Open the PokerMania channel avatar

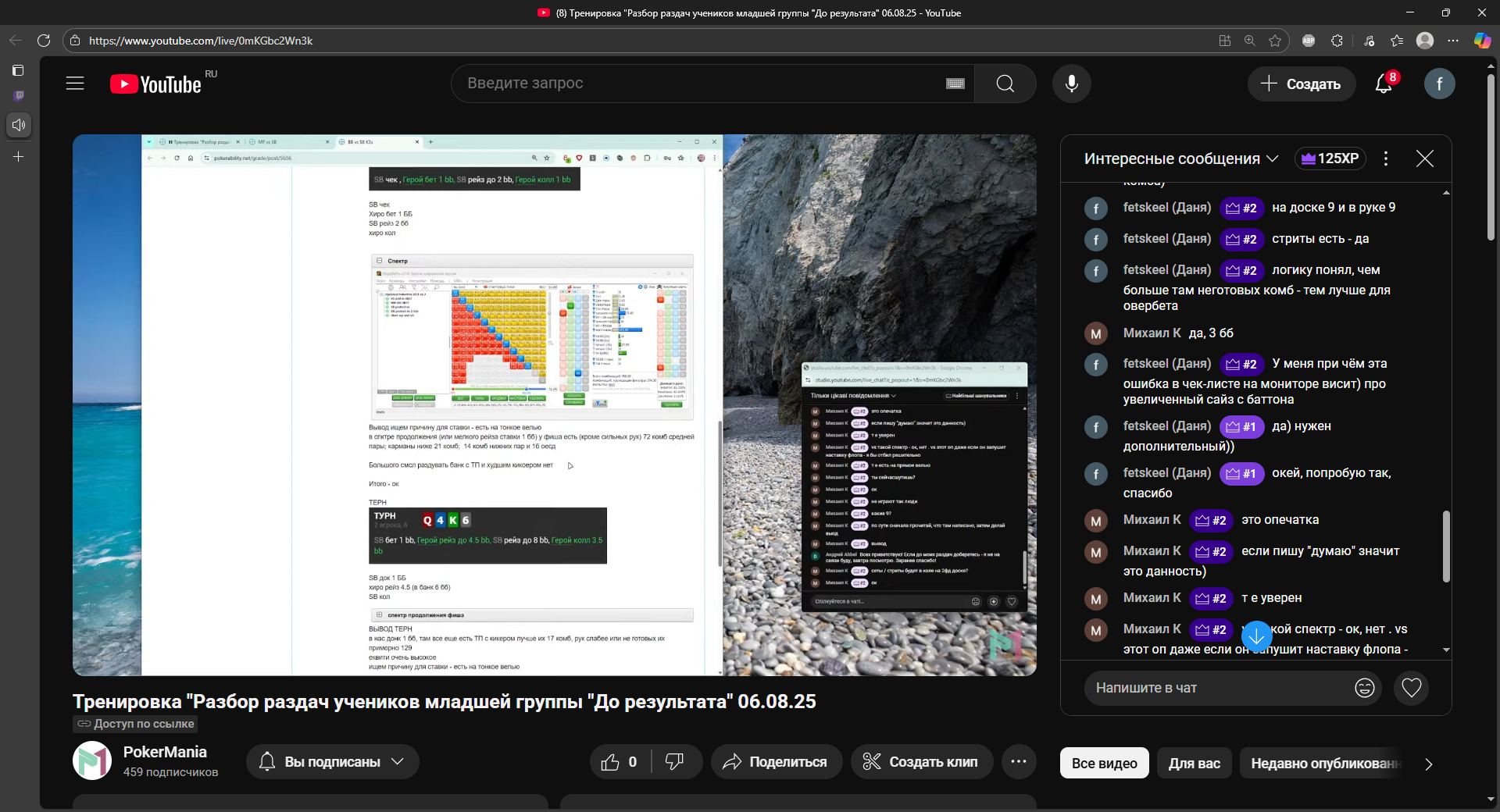point(92,760)
